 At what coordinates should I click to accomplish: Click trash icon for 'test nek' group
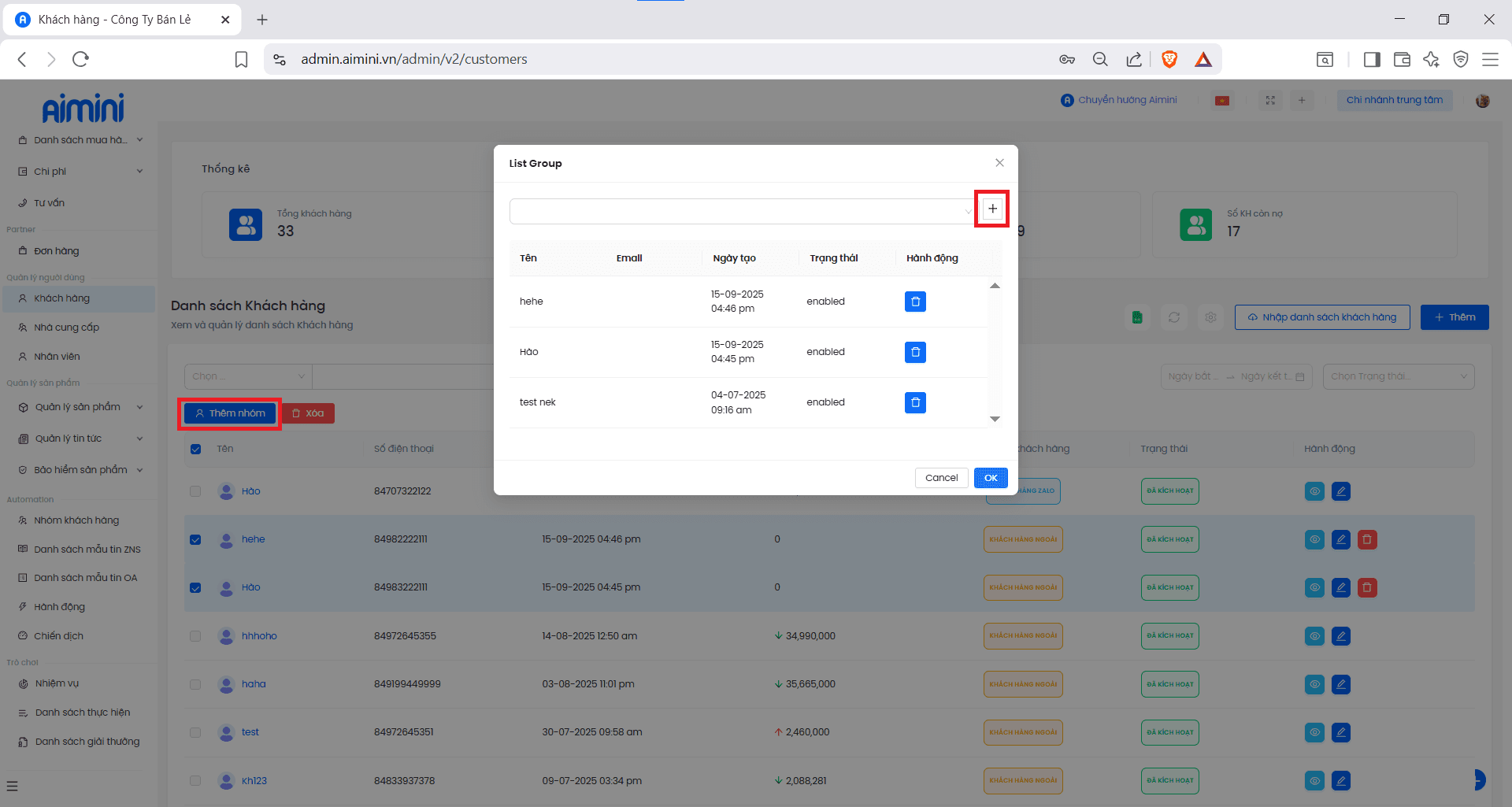click(x=915, y=402)
